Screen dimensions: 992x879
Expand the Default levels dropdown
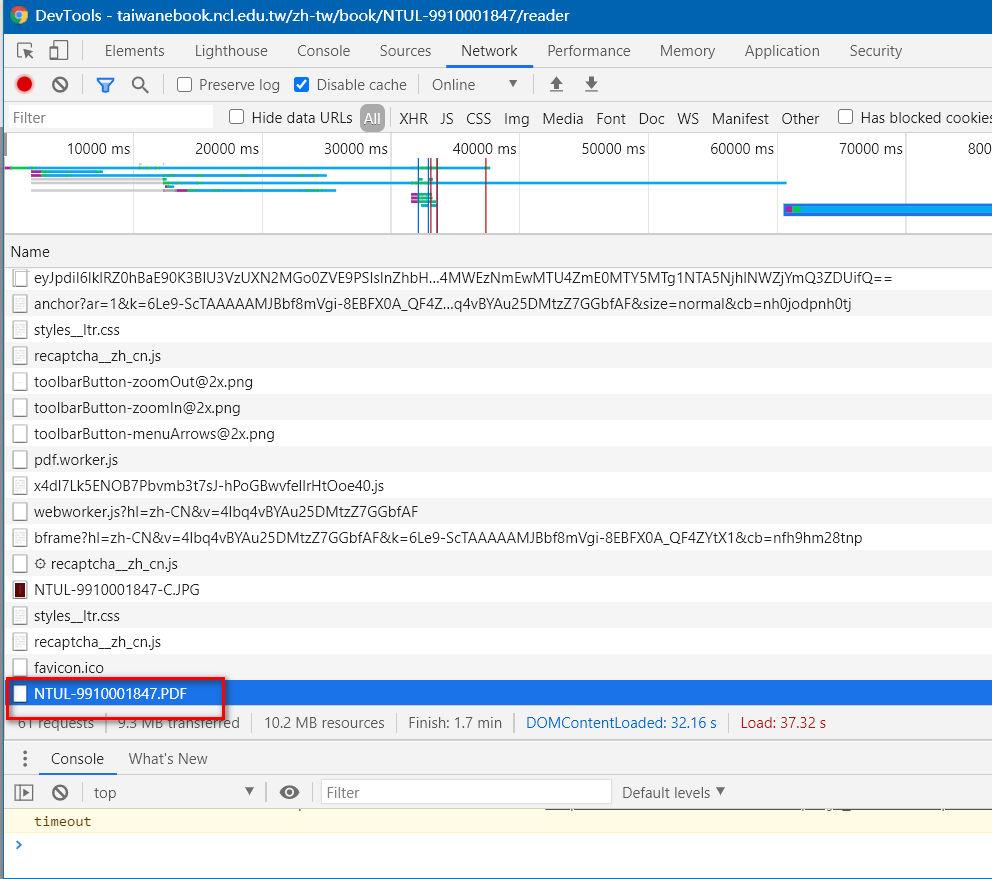(x=673, y=793)
